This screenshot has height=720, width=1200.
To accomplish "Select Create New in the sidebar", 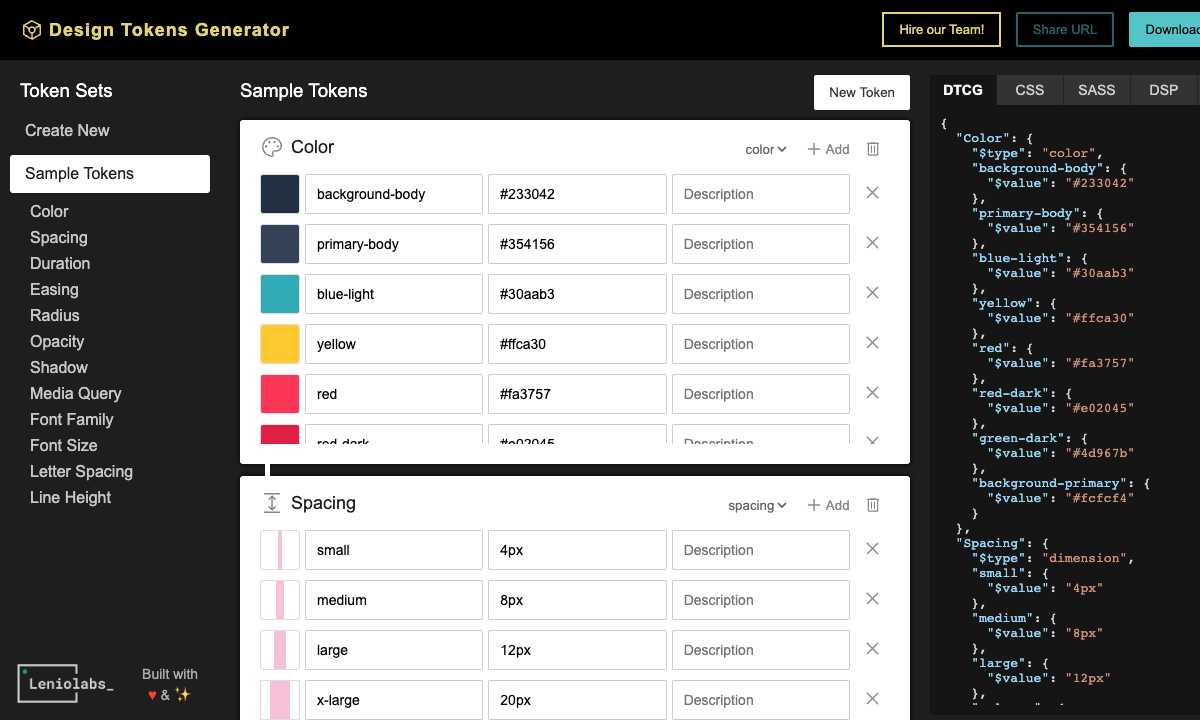I will (67, 130).
